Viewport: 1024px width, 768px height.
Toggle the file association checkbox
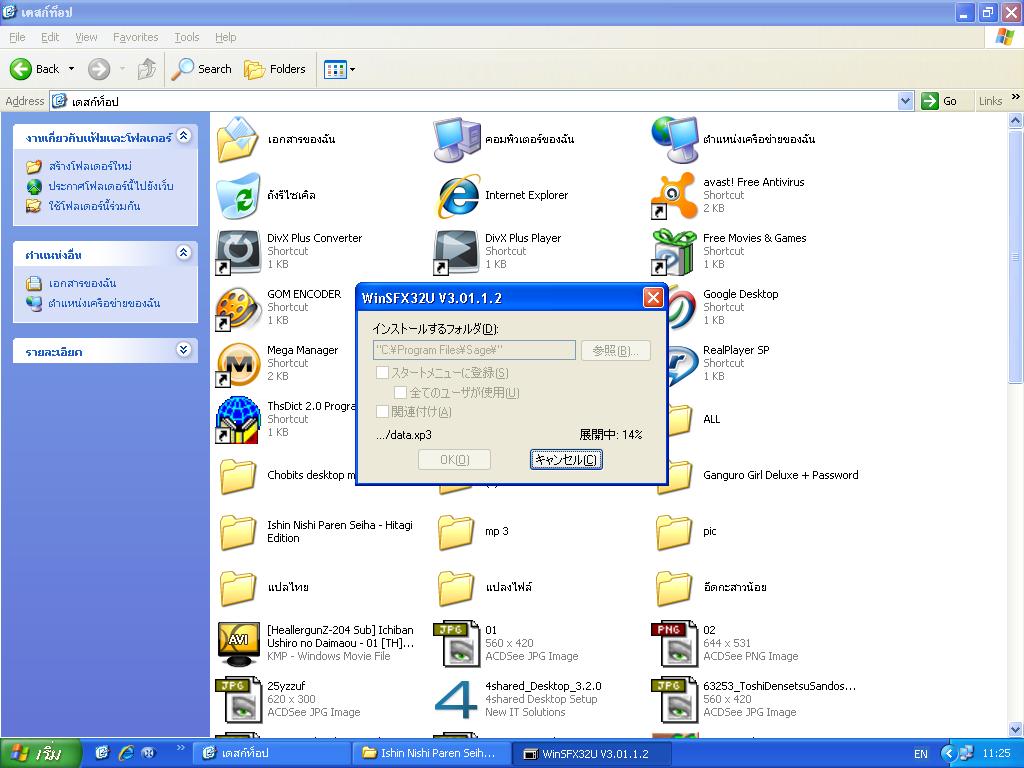(382, 412)
